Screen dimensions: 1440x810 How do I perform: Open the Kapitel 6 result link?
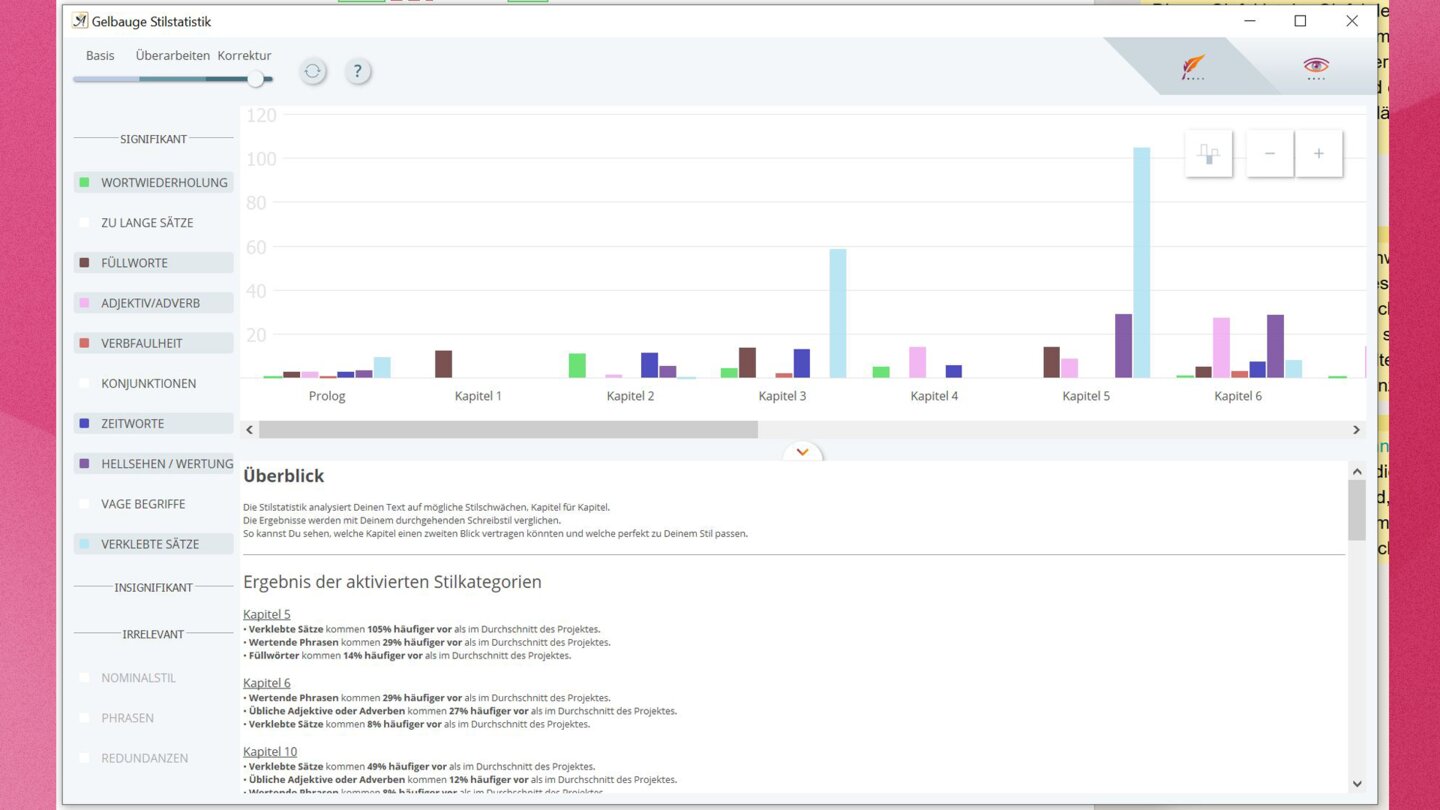266,683
